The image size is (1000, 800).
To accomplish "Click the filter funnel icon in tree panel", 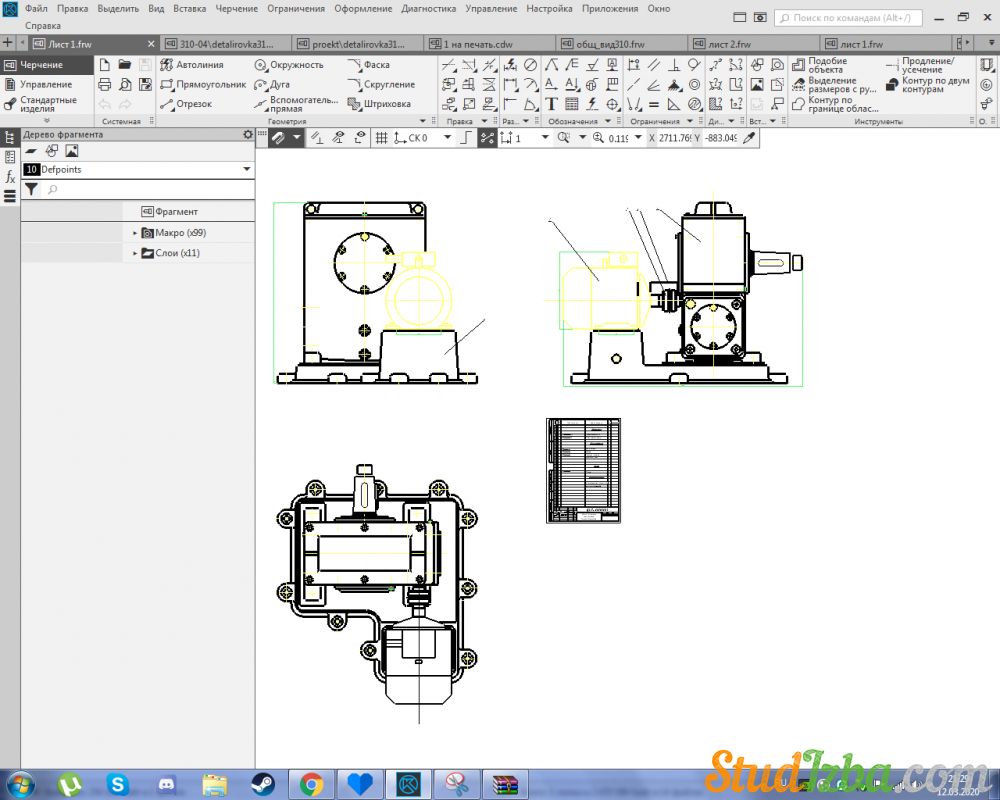I will coord(31,189).
